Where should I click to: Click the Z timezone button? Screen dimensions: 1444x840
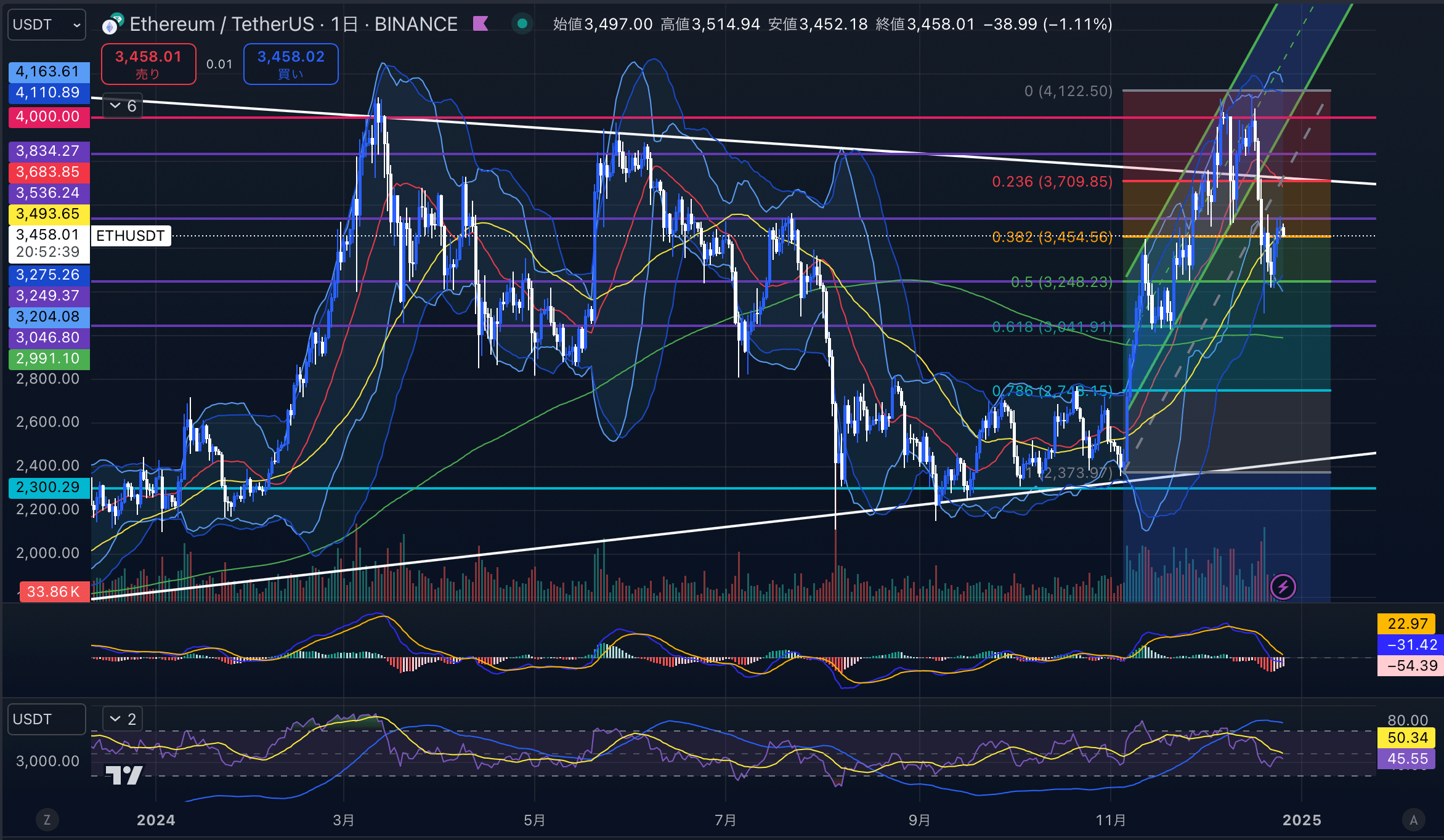(x=47, y=820)
